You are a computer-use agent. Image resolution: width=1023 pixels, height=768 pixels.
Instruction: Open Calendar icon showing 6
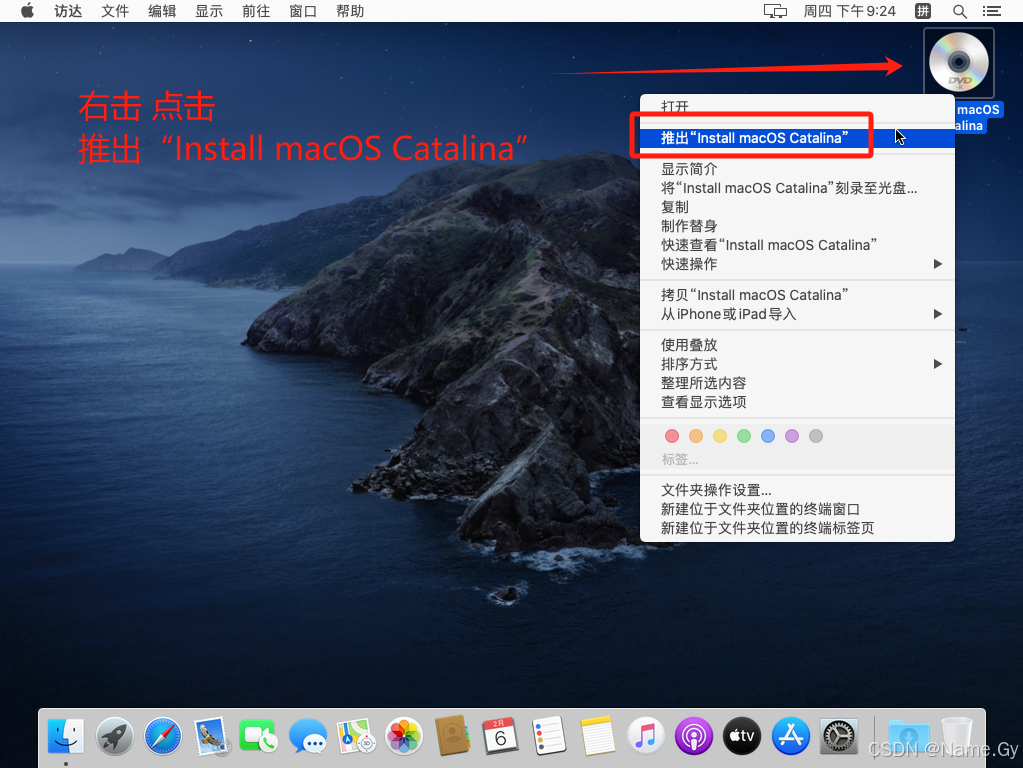500,737
